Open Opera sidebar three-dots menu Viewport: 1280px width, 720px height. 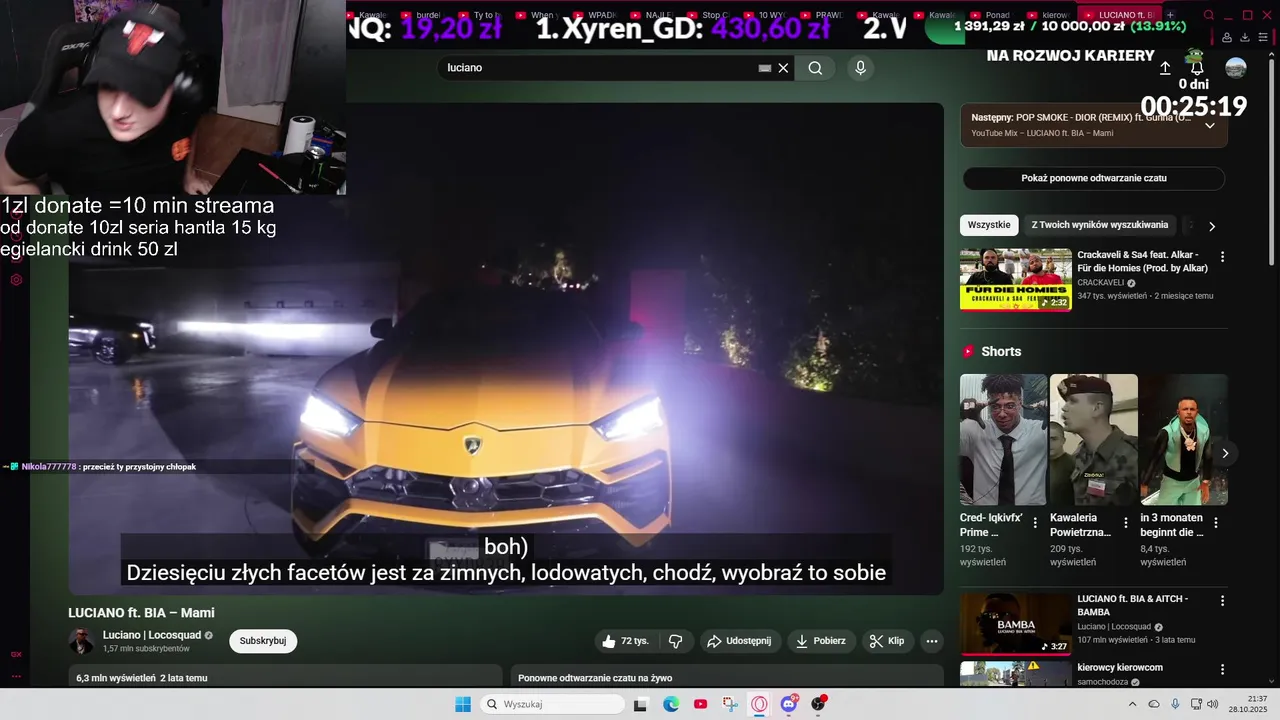(x=16, y=676)
